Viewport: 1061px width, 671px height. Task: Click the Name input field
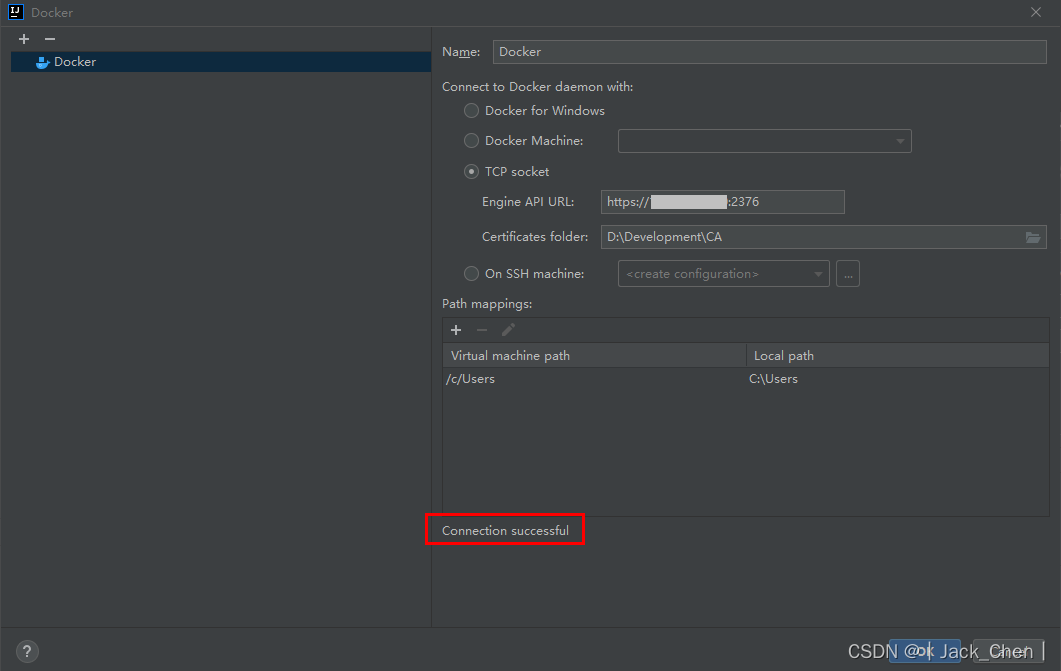(769, 52)
